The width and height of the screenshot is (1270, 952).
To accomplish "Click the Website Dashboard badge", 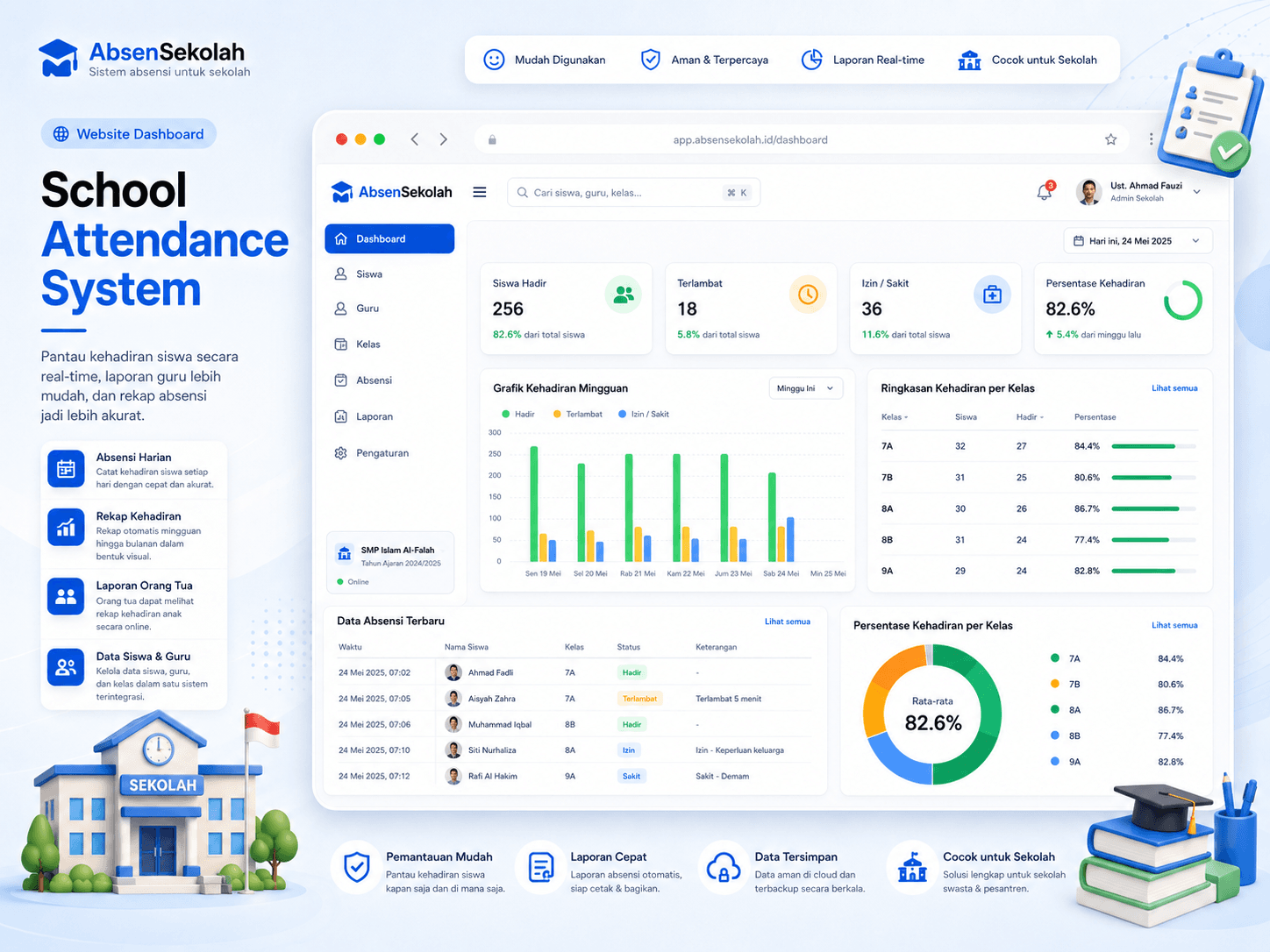I will pyautogui.click(x=129, y=134).
